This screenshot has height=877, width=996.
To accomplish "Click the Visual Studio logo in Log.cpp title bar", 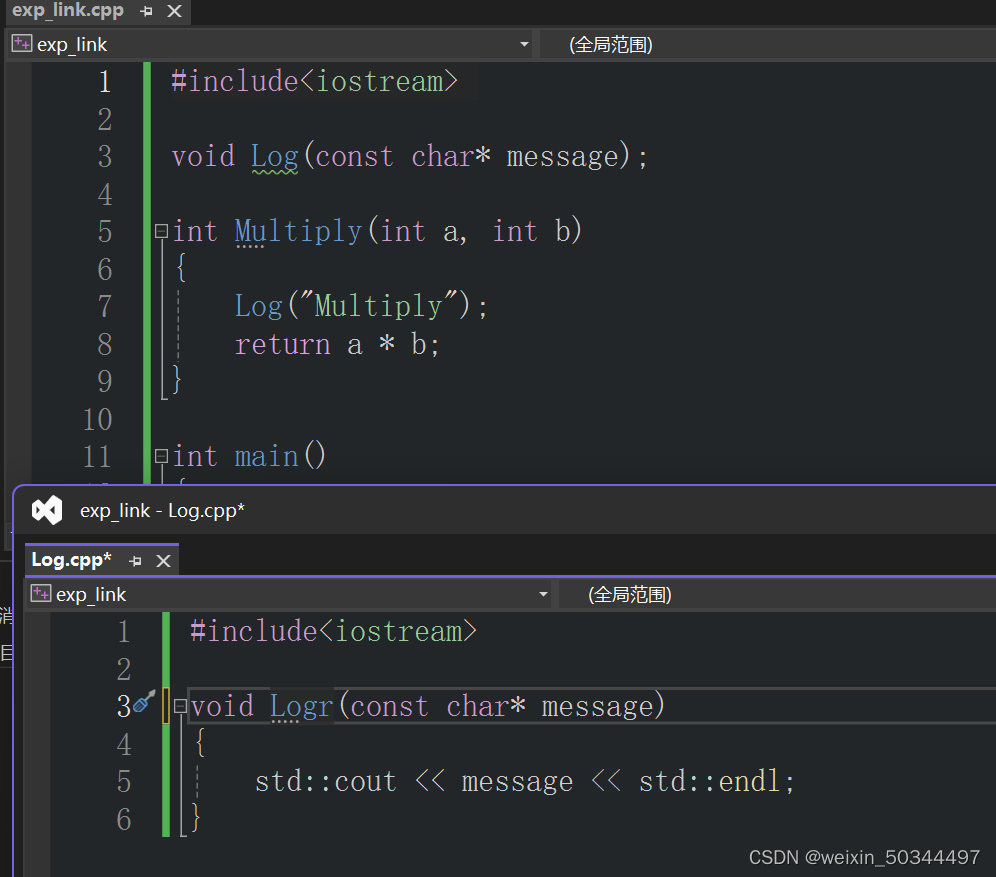I will pyautogui.click(x=46, y=510).
